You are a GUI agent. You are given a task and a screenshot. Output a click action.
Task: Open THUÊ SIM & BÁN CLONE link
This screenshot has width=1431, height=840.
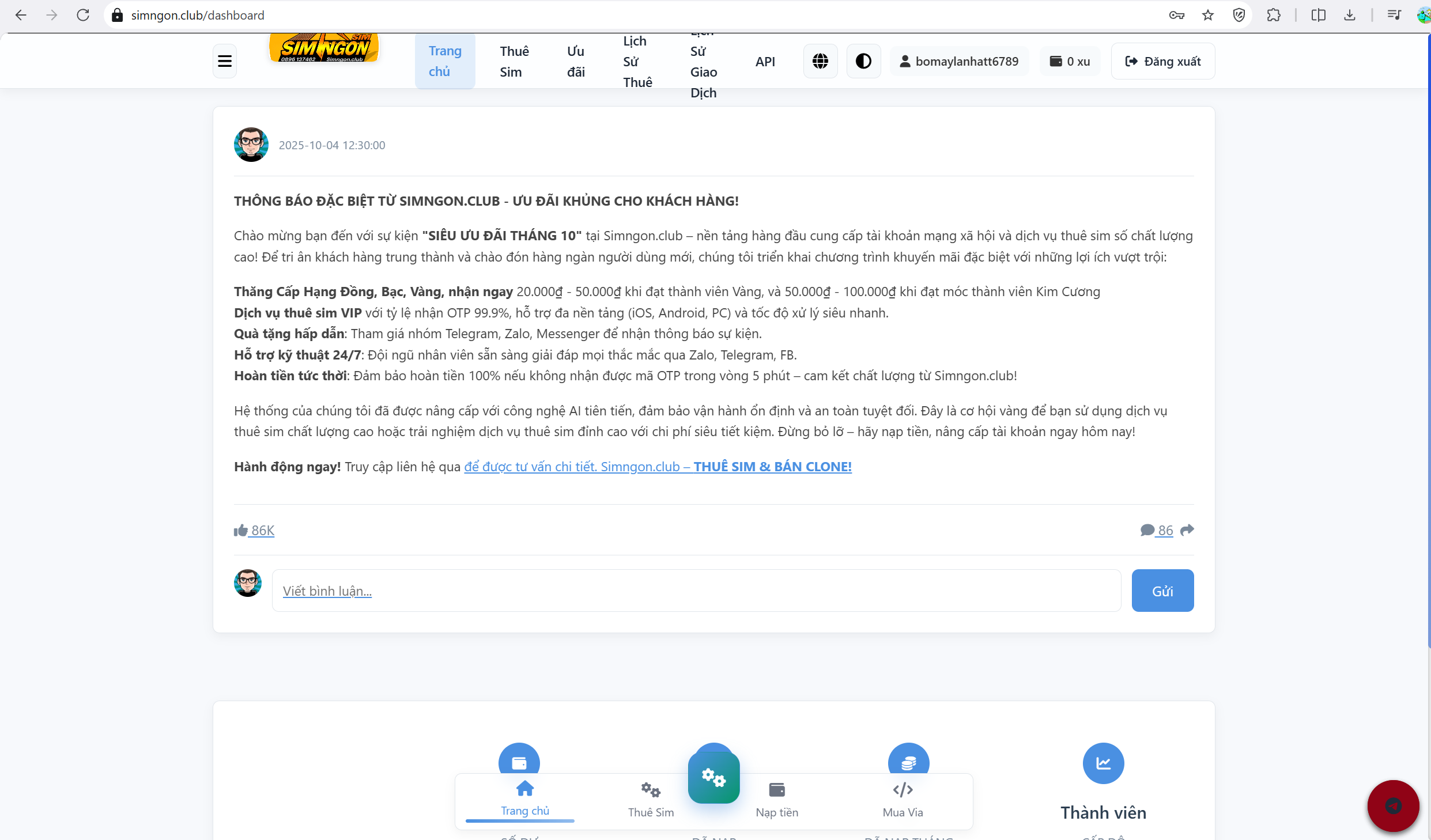point(772,467)
